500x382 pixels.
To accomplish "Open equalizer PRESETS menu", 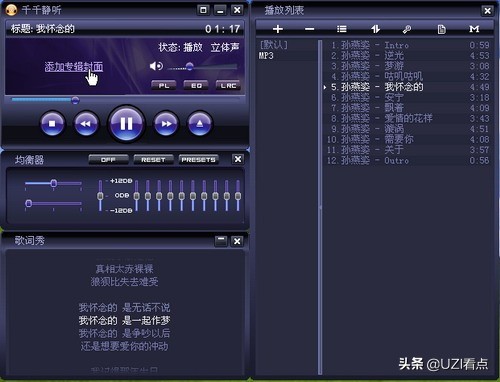I will pos(198,160).
